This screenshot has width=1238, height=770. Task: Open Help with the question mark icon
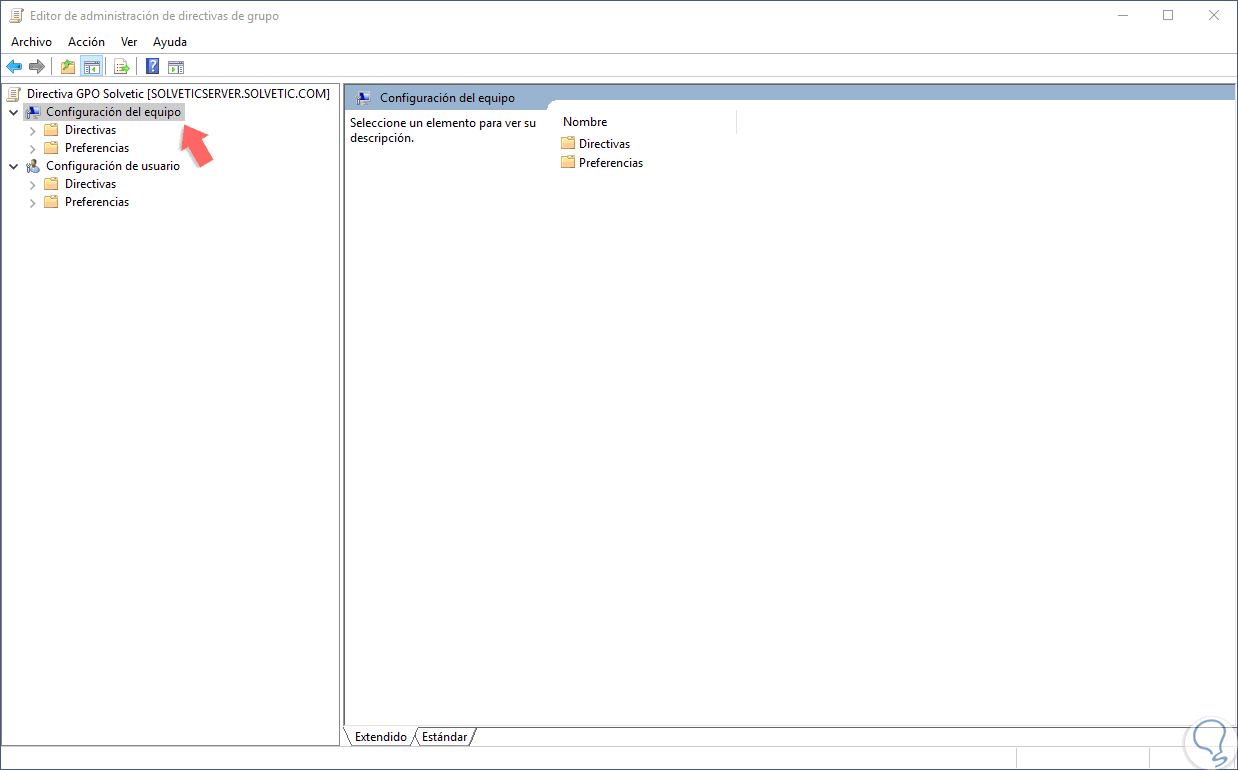pyautogui.click(x=152, y=67)
